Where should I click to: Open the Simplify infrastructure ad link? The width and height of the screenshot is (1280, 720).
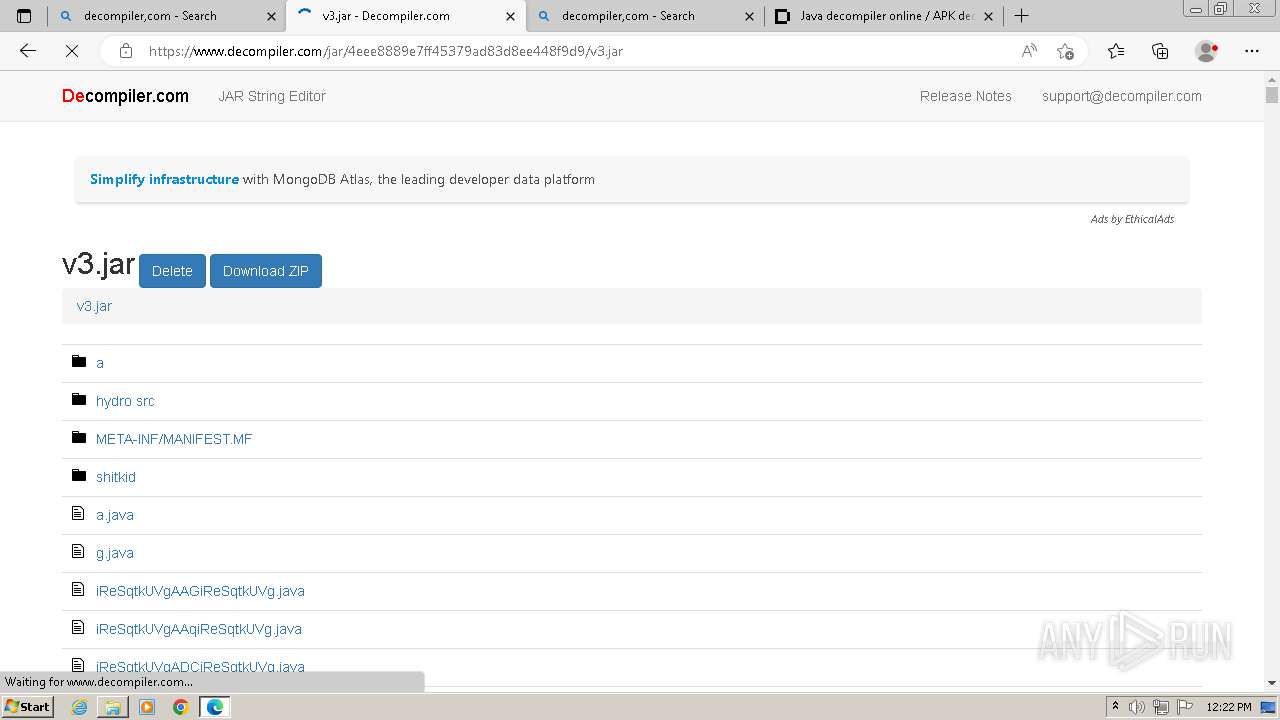164,179
